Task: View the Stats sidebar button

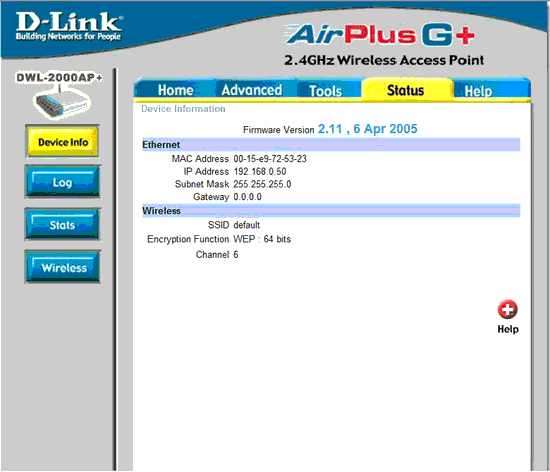Action: tap(62, 224)
